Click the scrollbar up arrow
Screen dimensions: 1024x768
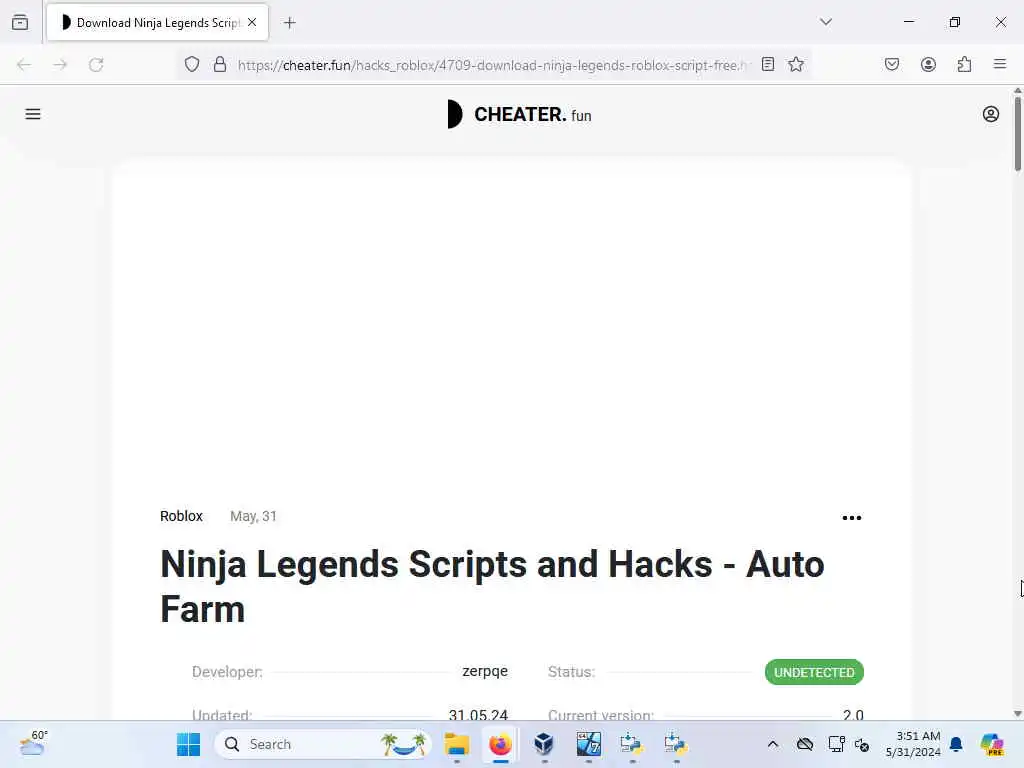pos(1017,91)
